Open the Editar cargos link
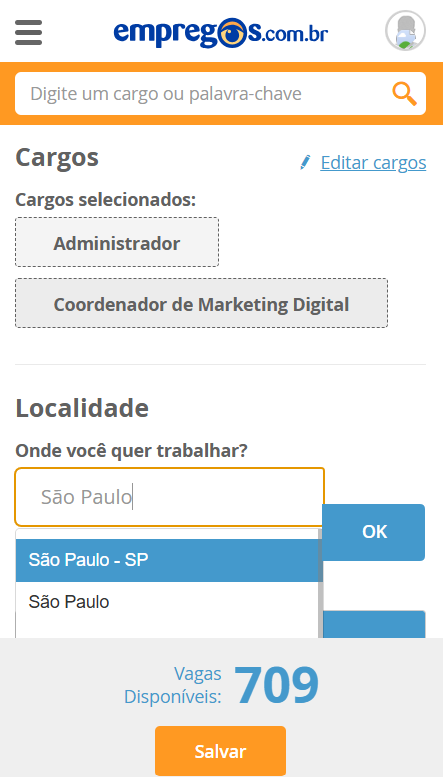The image size is (443, 777). pyautogui.click(x=373, y=163)
